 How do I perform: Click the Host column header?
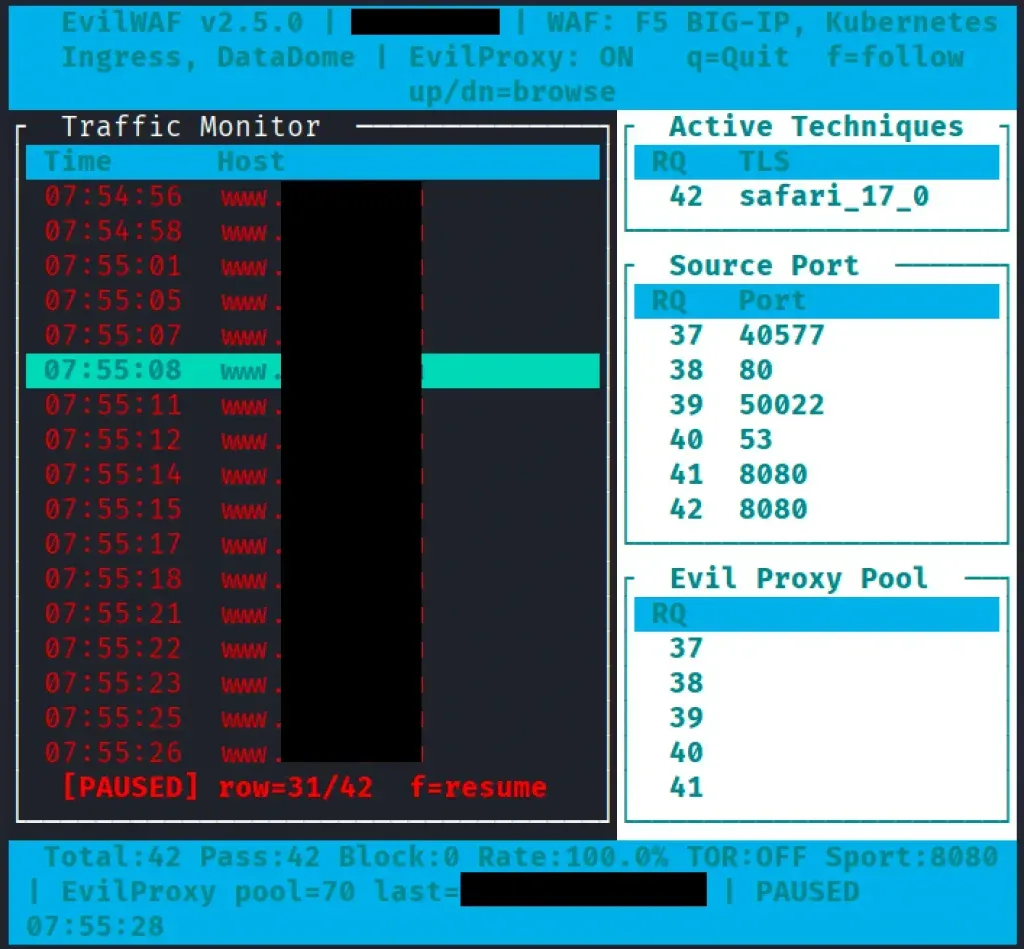[x=251, y=161]
